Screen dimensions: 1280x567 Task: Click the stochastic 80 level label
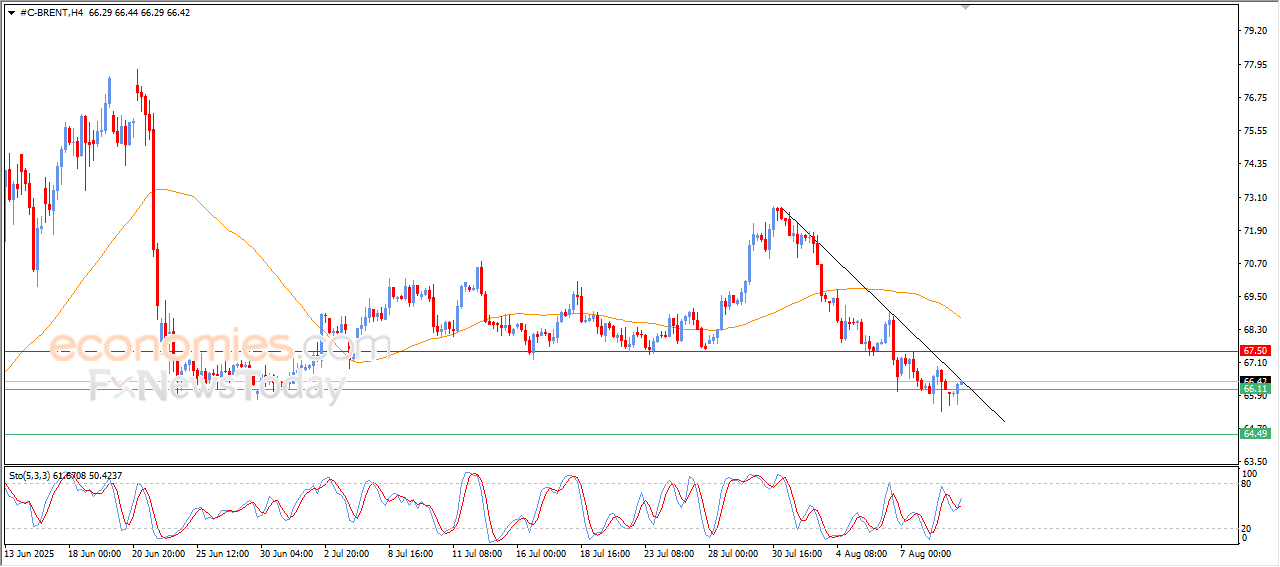(1246, 484)
